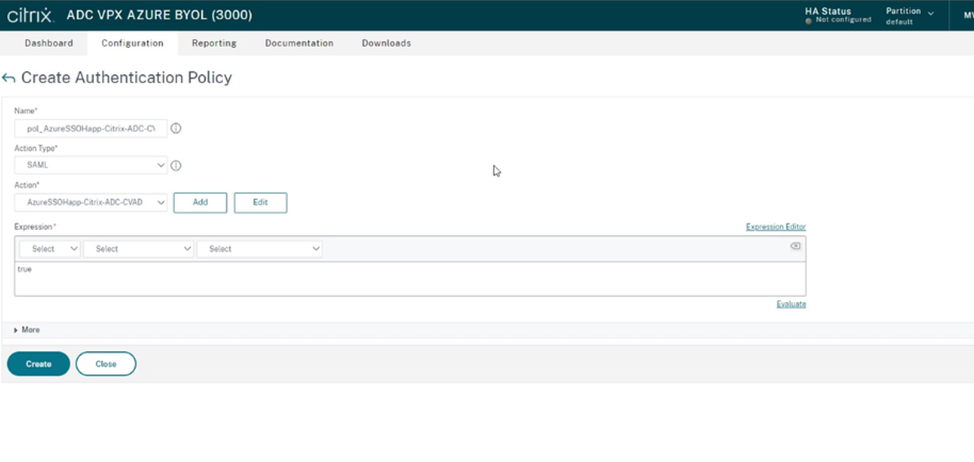This screenshot has height=462, width=974.
Task: Clear the expression with the backspace icon
Action: pyautogui.click(x=794, y=247)
